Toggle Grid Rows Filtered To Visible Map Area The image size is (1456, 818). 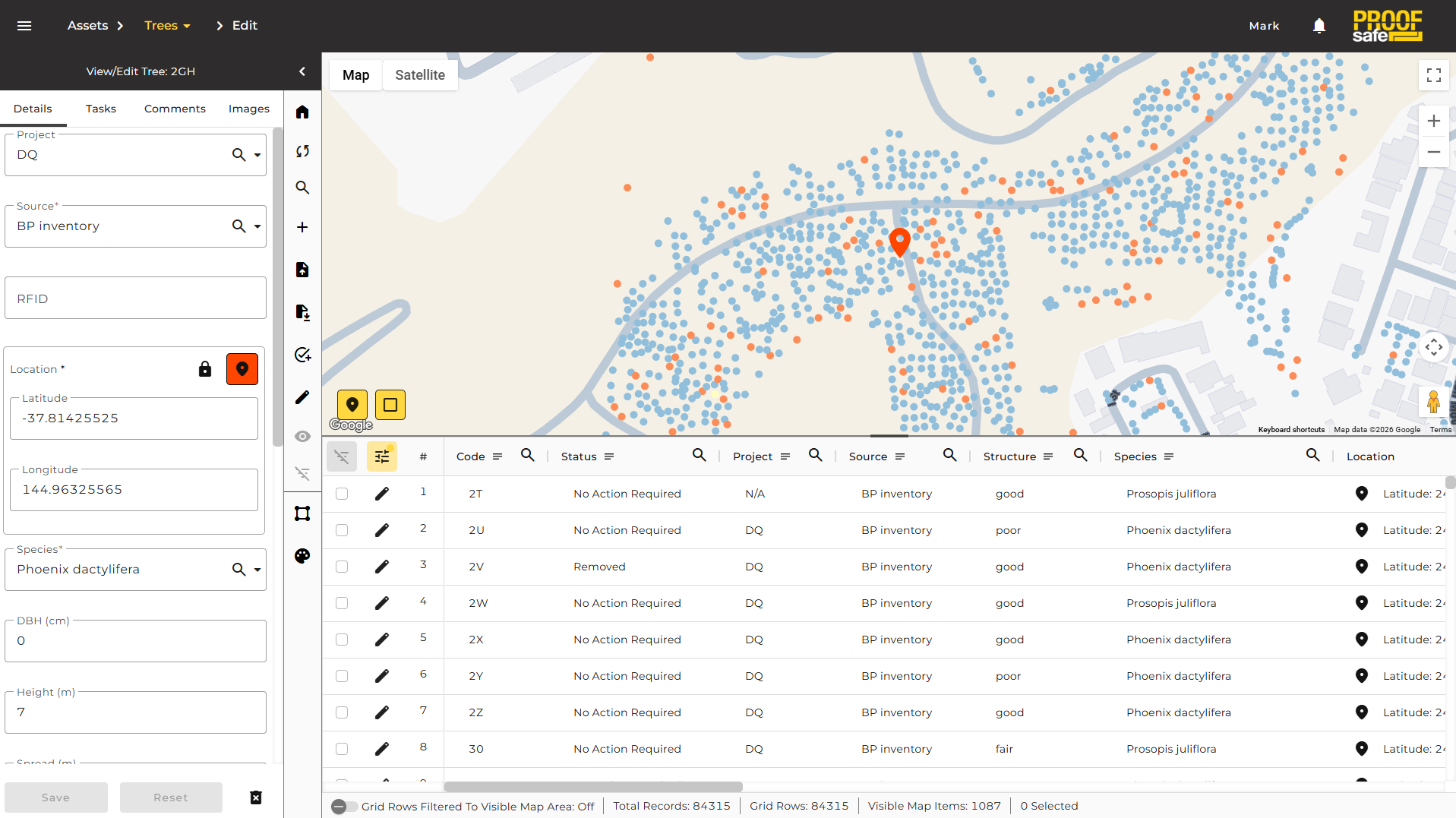(343, 807)
